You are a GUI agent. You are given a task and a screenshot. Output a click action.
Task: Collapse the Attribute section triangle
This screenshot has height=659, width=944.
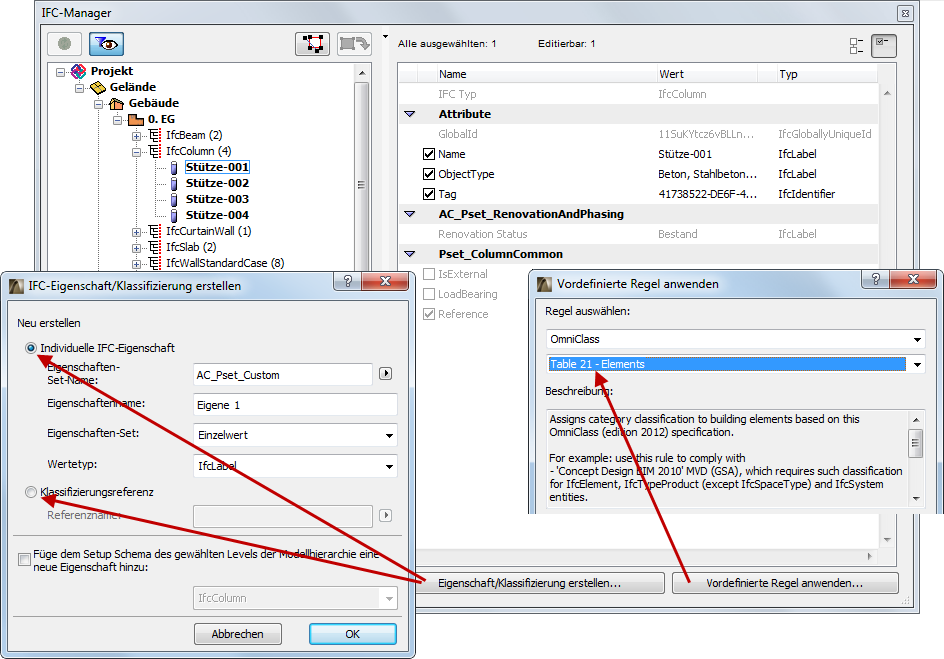pos(409,114)
